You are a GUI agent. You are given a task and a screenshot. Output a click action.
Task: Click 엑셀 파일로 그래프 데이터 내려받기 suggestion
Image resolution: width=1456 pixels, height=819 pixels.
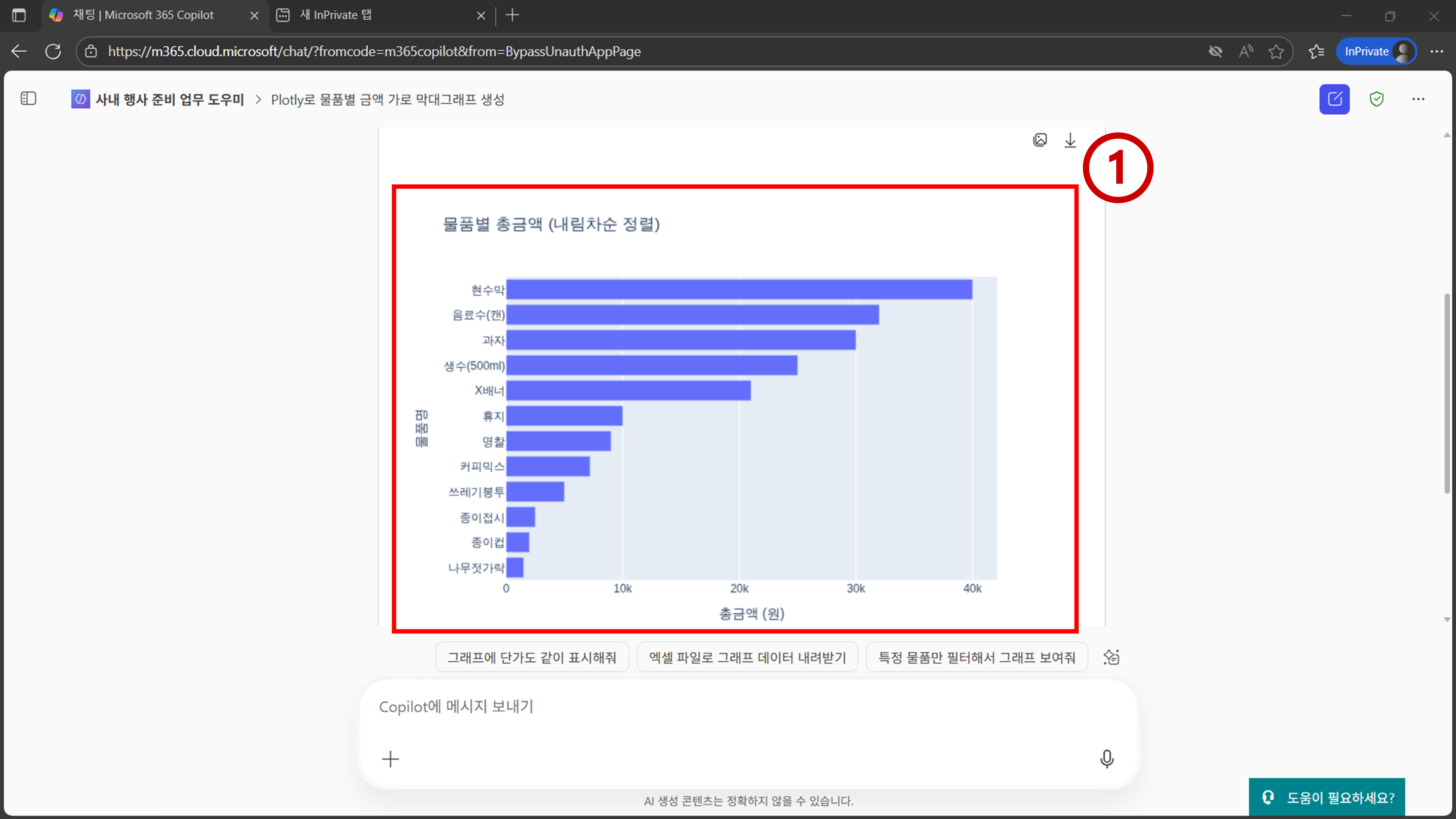(747, 657)
